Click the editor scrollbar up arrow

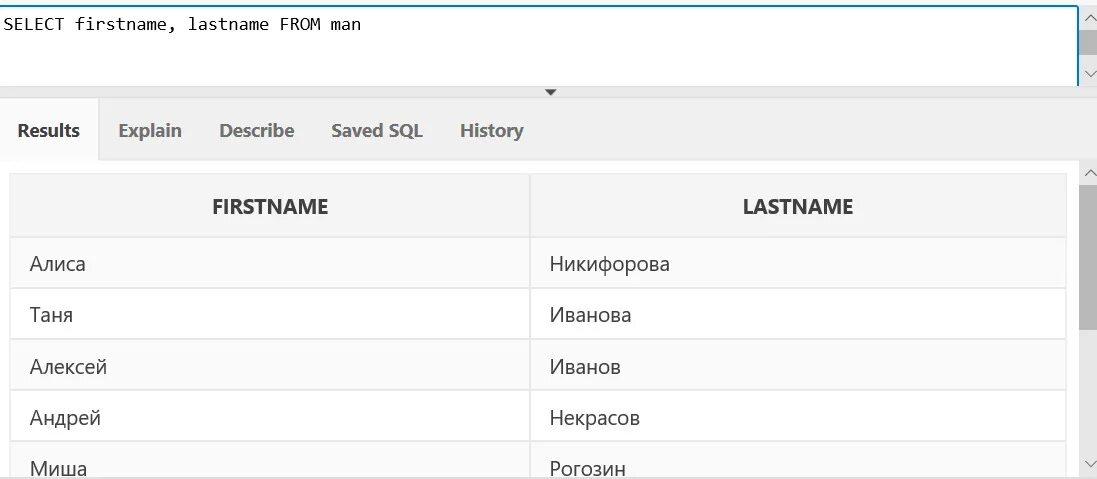pyautogui.click(x=1088, y=19)
